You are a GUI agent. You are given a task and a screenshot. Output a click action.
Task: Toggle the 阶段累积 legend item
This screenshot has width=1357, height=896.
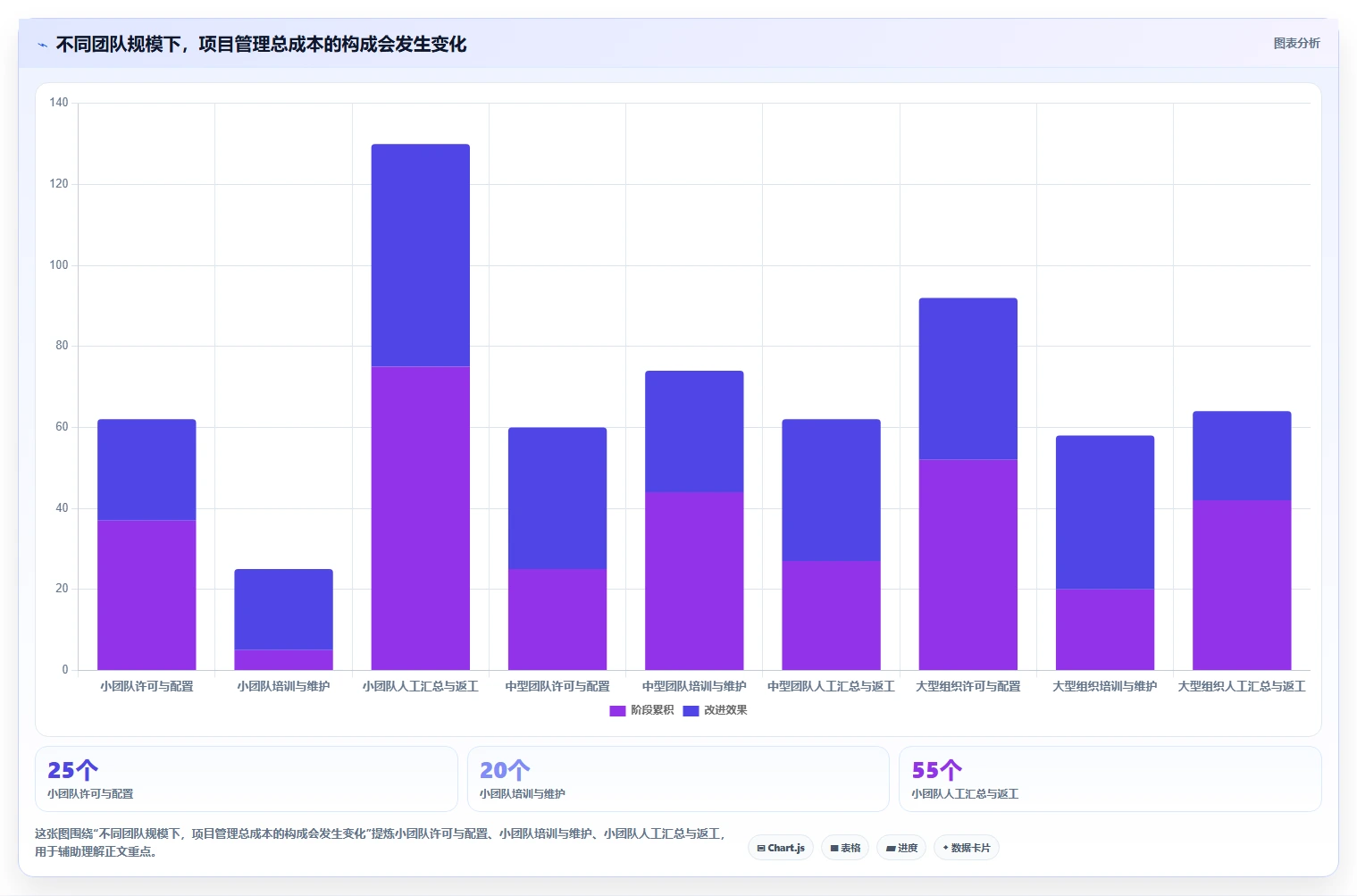pos(641,710)
